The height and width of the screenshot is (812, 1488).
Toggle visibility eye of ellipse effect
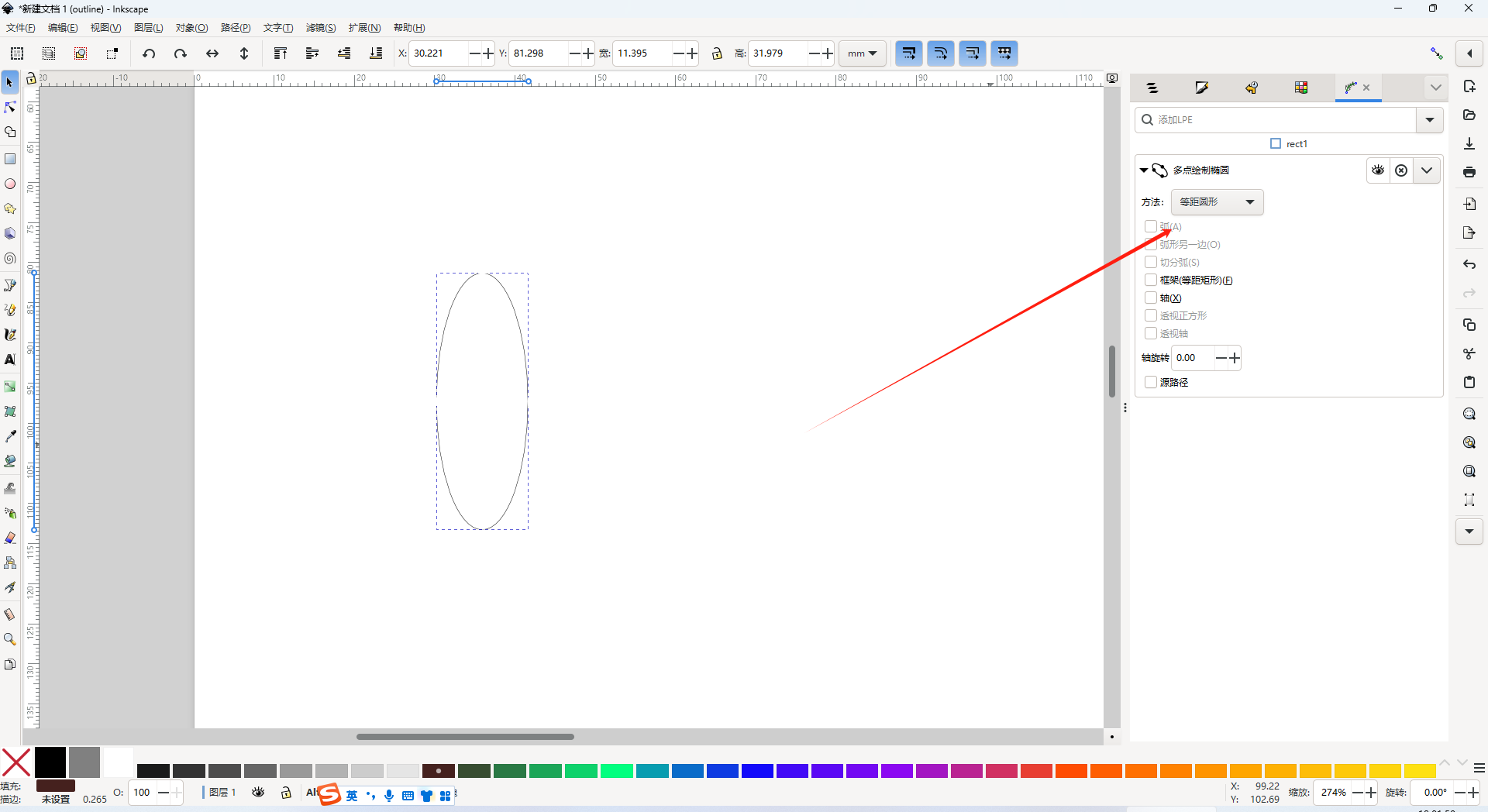[1378, 170]
